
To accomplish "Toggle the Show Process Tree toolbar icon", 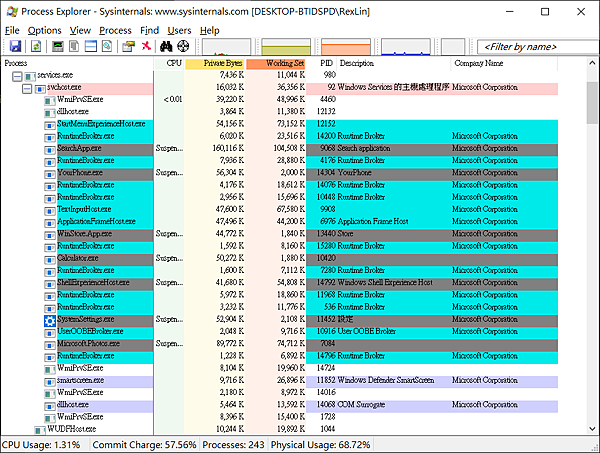I will pyautogui.click(x=74, y=46).
